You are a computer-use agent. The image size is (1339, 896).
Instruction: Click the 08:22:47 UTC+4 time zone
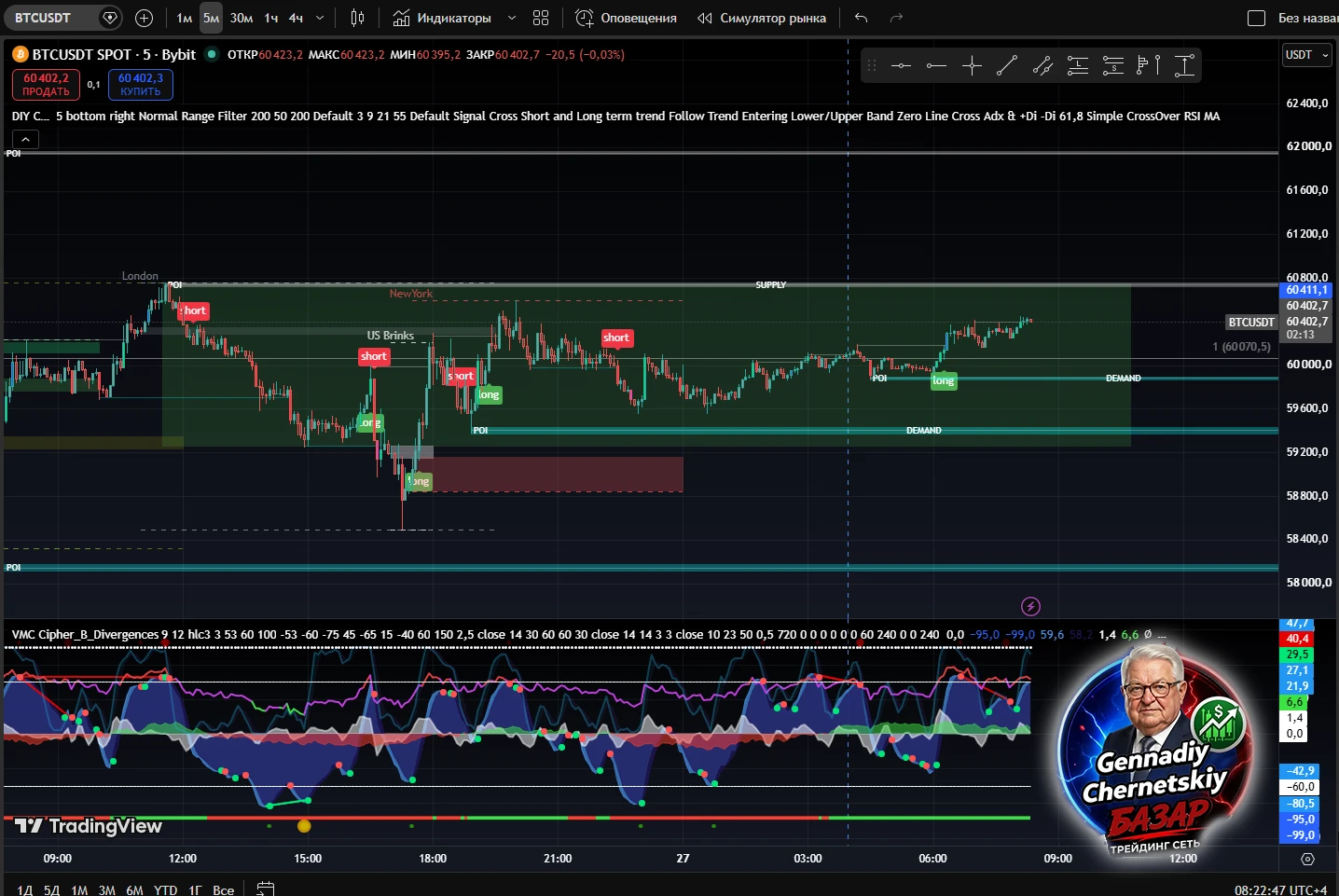[1280, 889]
